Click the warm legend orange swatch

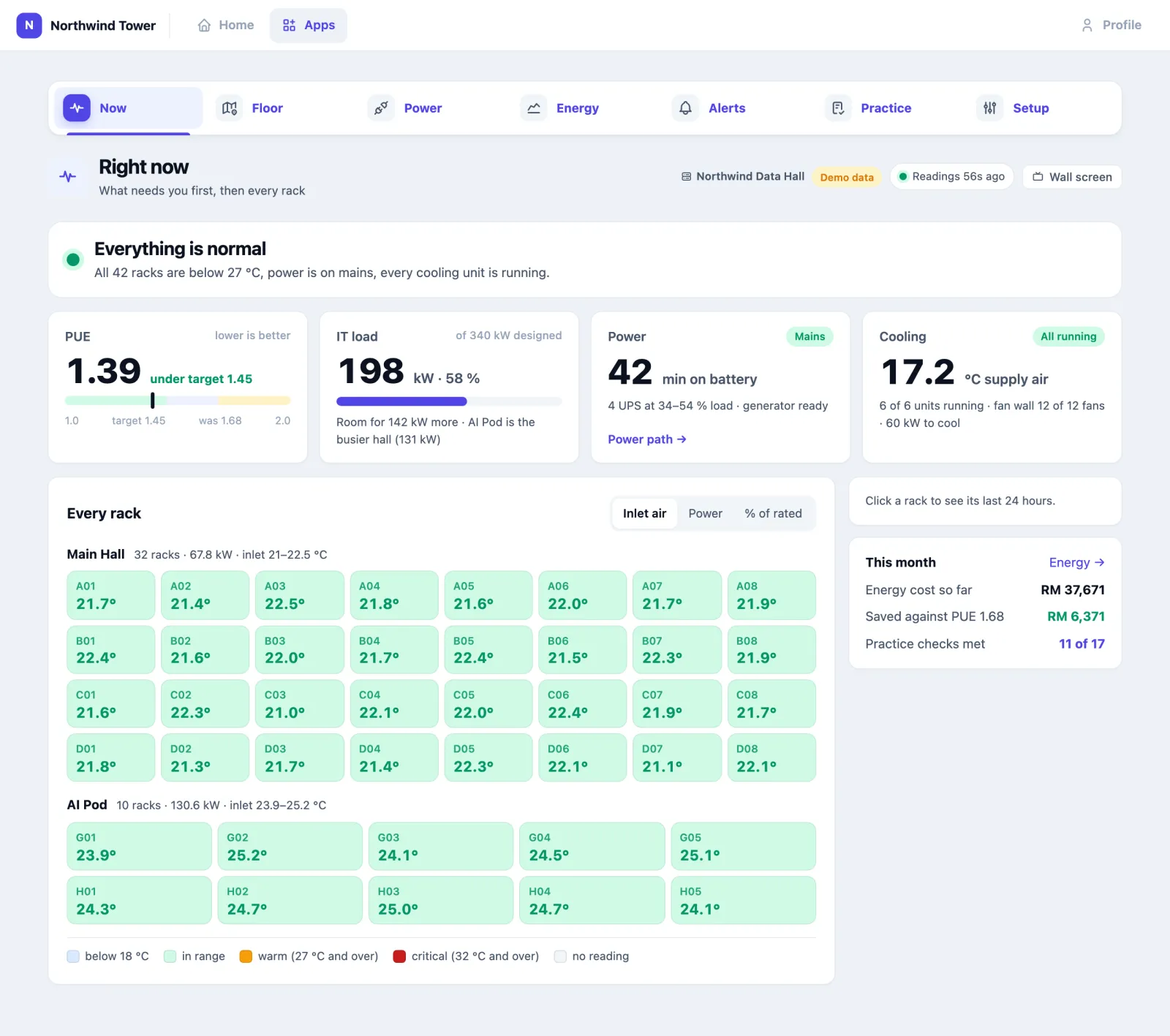pyautogui.click(x=246, y=956)
